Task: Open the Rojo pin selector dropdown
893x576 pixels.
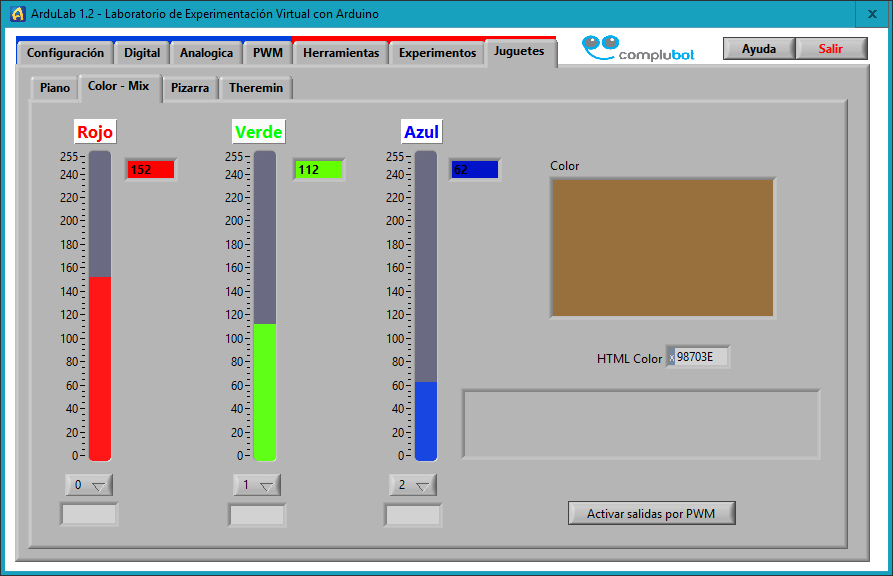Action: (x=89, y=486)
